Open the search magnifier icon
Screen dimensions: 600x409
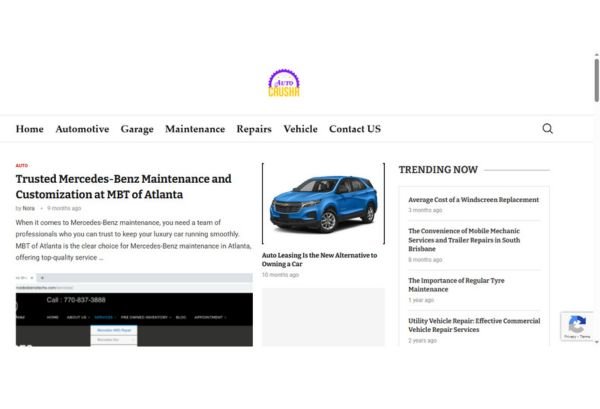[x=548, y=129]
